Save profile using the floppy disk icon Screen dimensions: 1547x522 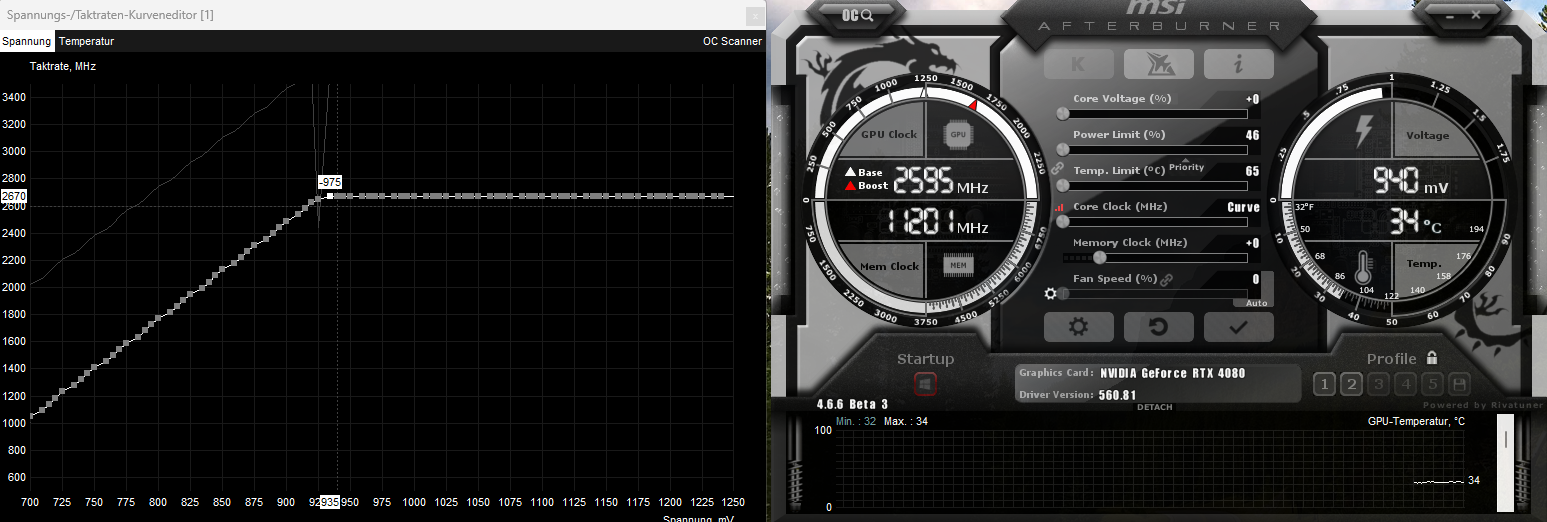(1459, 384)
